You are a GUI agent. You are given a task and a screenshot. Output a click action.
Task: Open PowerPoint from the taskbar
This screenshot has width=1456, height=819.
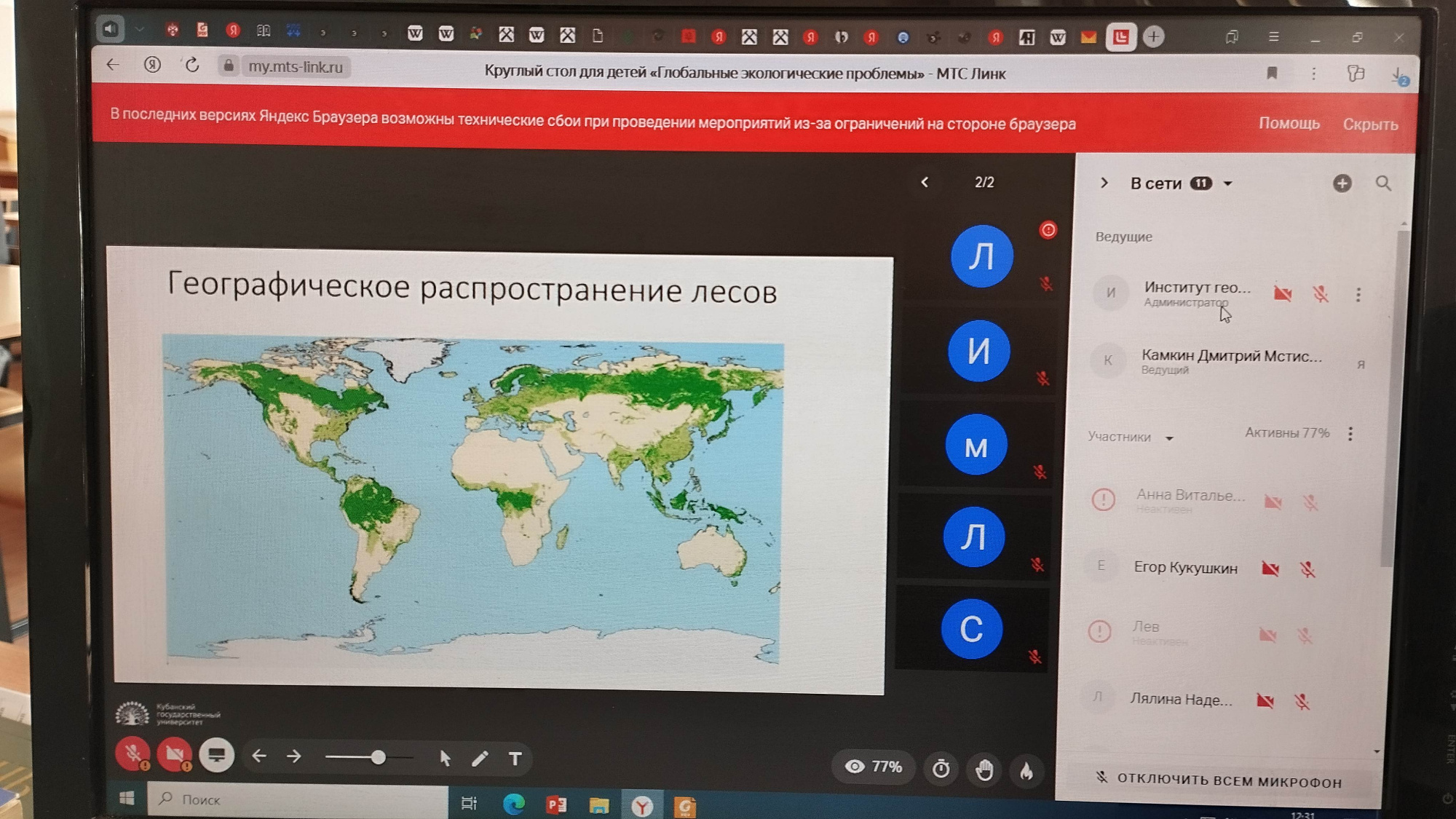point(556,804)
